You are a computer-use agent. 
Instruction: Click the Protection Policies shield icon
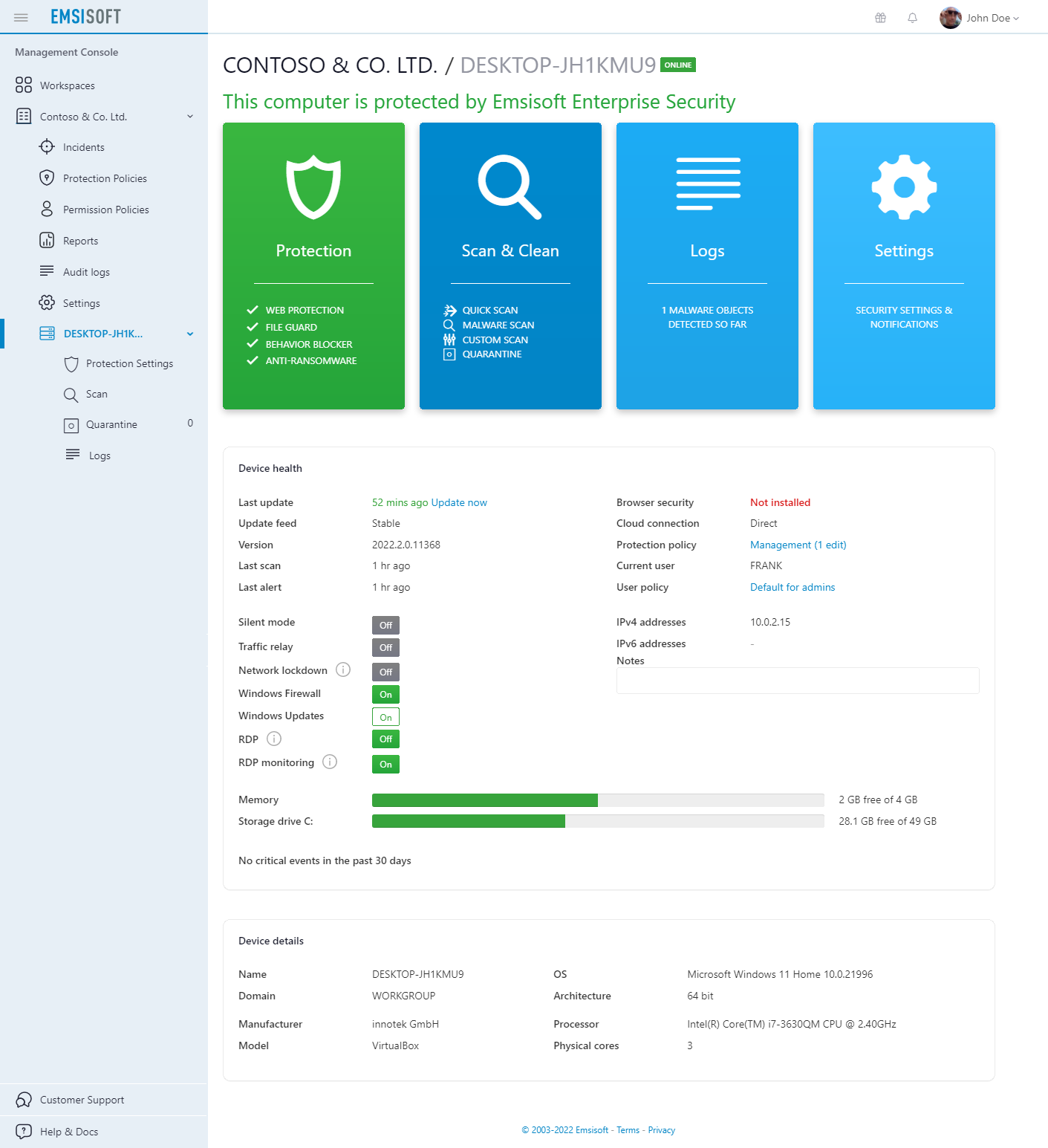47,178
